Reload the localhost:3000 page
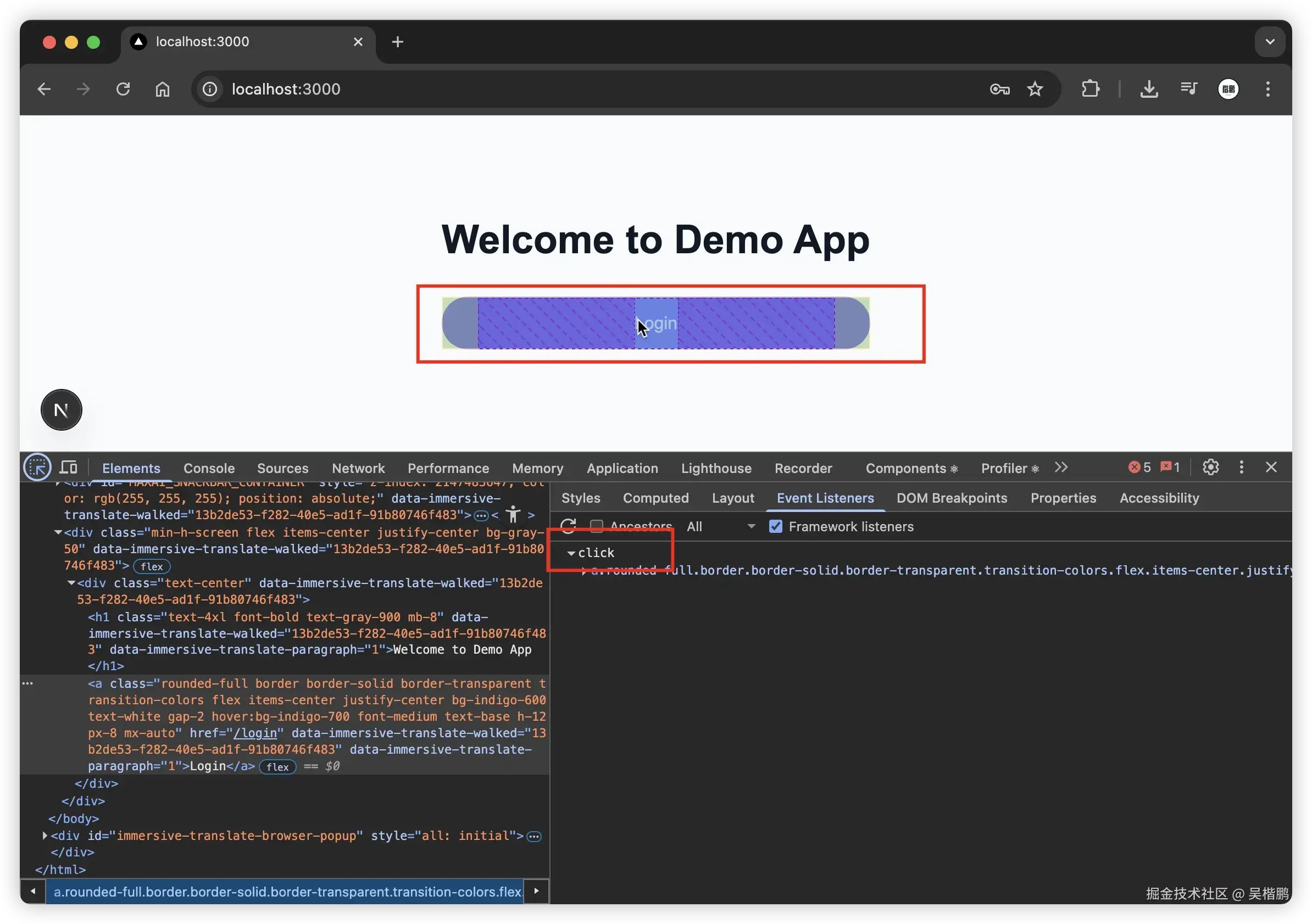This screenshot has height=924, width=1312. [124, 89]
